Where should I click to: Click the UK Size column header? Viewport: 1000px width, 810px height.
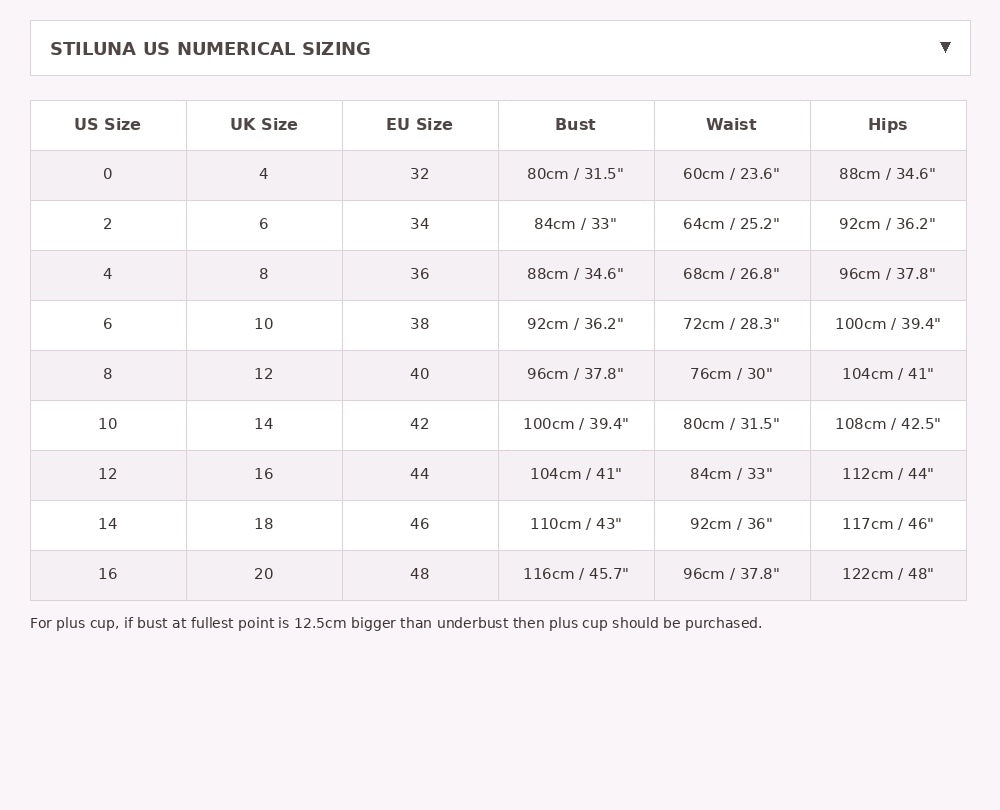tap(264, 125)
